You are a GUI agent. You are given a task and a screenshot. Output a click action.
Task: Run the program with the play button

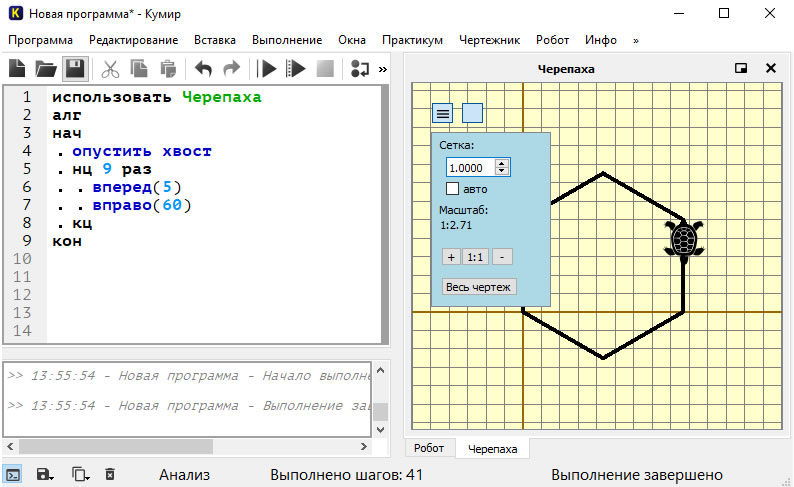click(266, 68)
